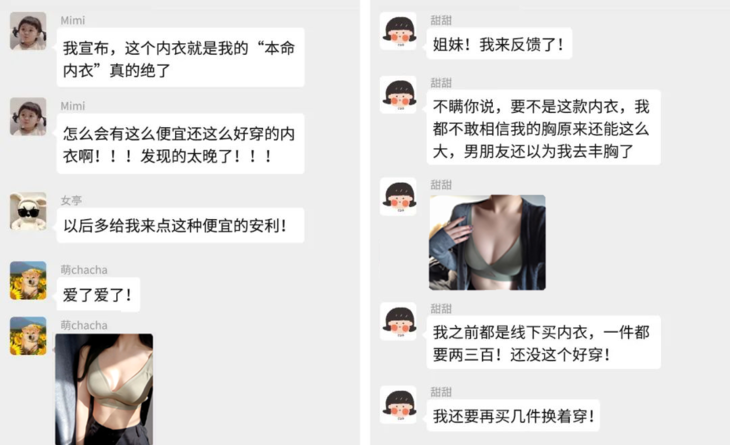Click 萌chacha's avatar next to the photo message
Image resolution: width=730 pixels, height=445 pixels.
pyautogui.click(x=28, y=336)
